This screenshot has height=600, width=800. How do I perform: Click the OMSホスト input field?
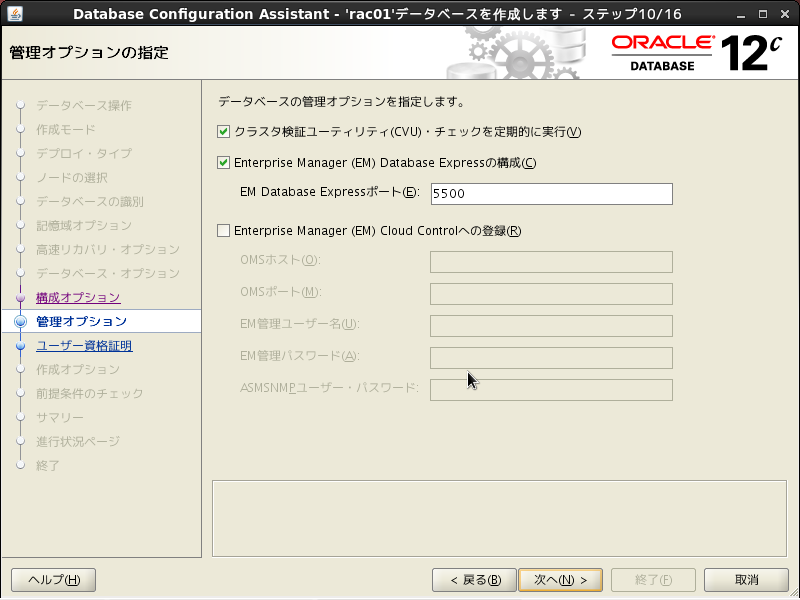pos(551,262)
